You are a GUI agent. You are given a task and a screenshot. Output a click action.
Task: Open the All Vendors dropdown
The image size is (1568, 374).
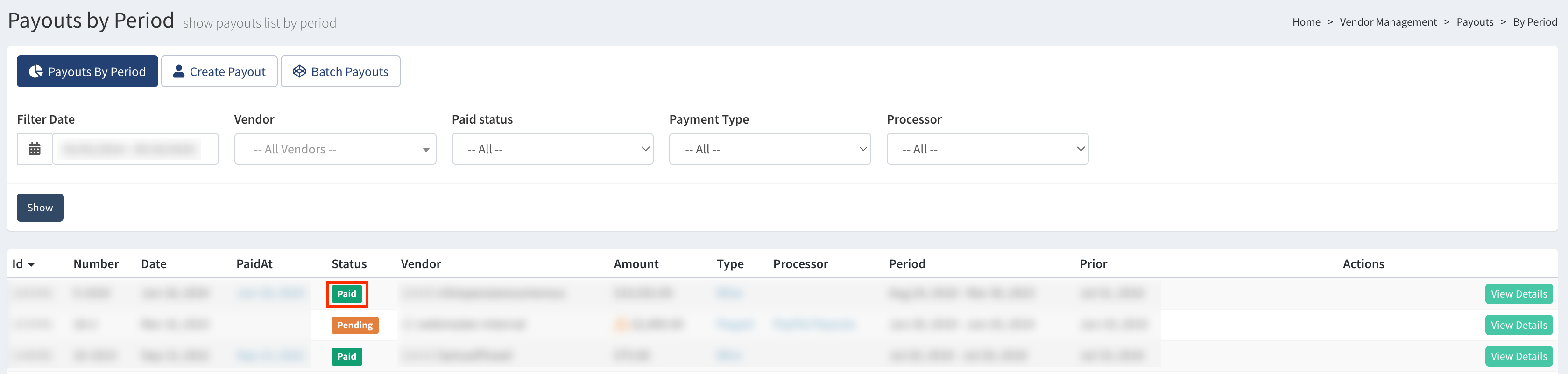[335, 149]
